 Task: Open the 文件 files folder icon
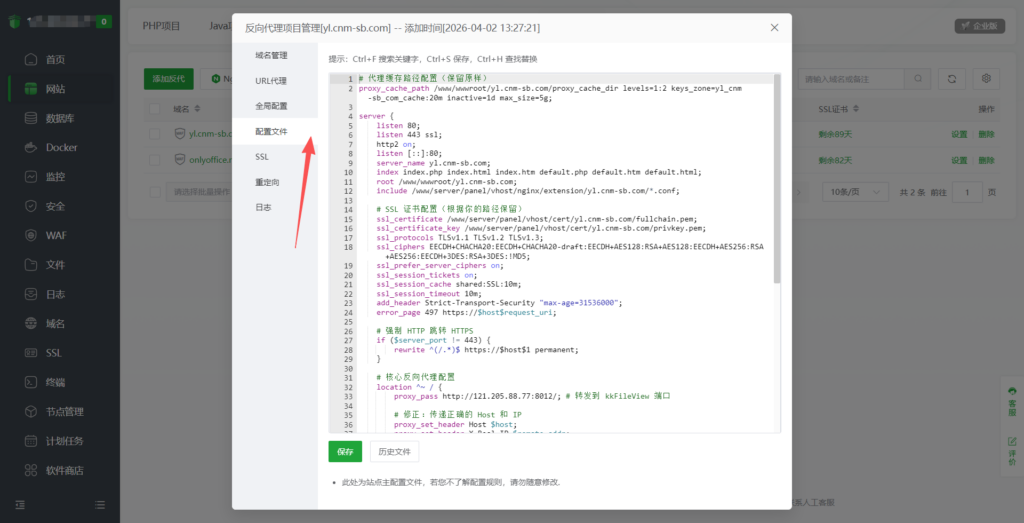[31, 265]
